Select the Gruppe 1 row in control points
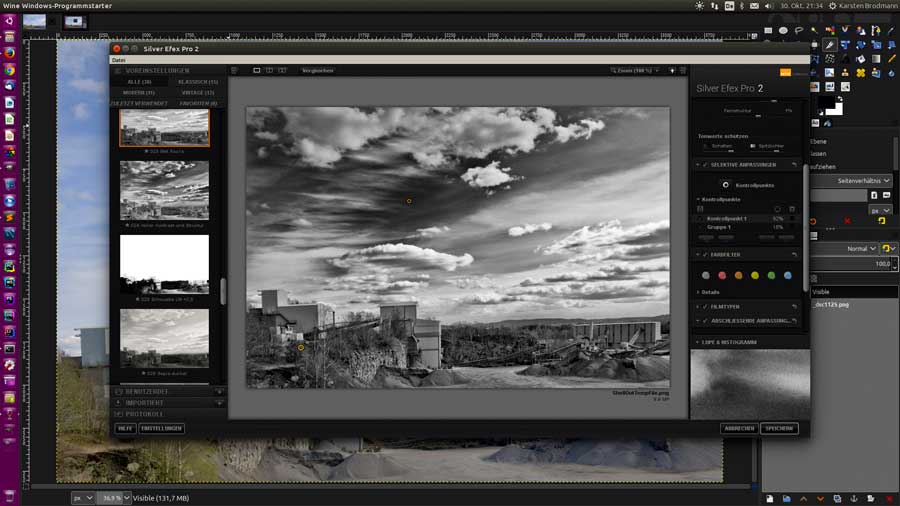Viewport: 900px width, 506px height. (746, 227)
